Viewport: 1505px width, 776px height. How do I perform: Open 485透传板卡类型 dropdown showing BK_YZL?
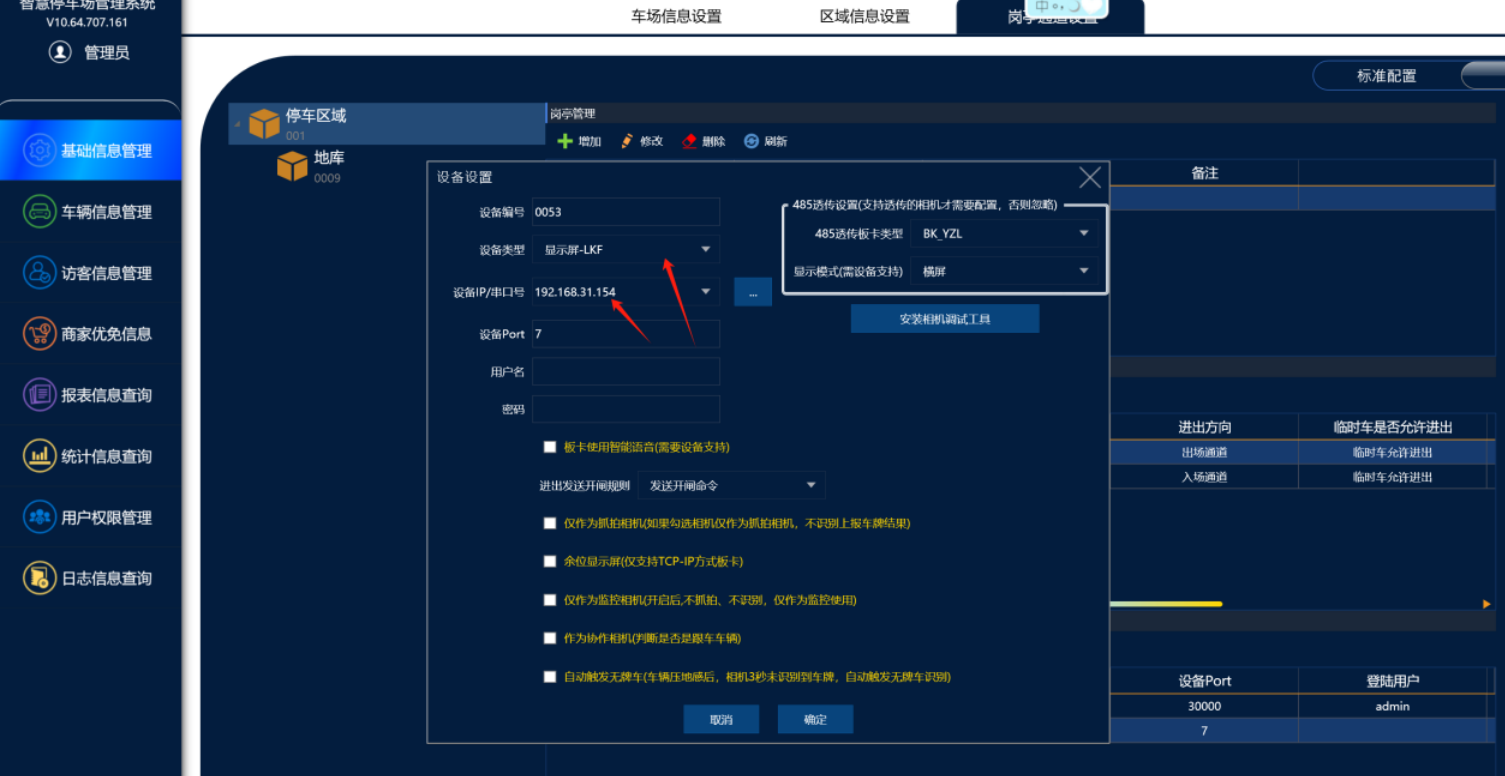tap(1004, 234)
